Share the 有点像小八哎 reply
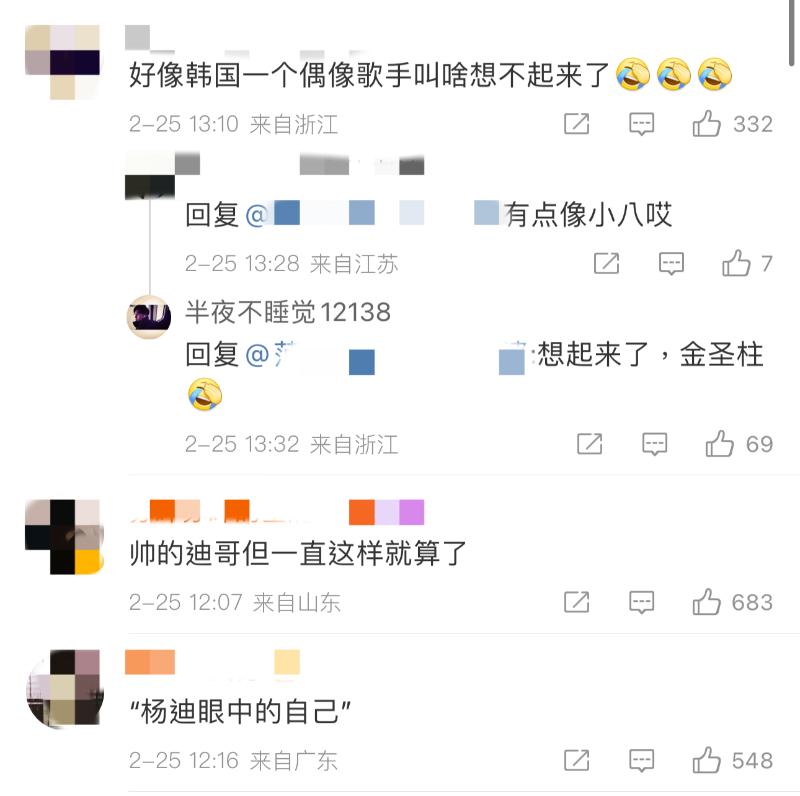 607,263
